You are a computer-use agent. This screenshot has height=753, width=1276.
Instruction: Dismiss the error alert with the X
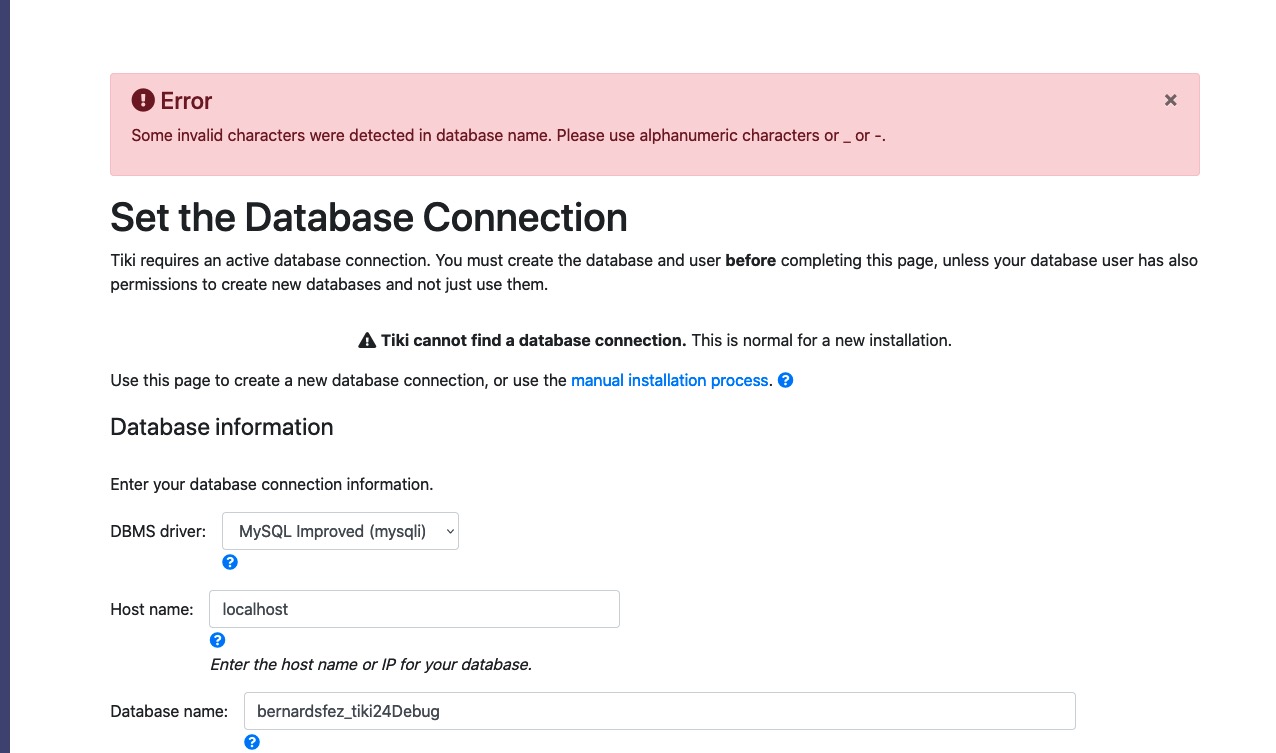click(x=1170, y=100)
